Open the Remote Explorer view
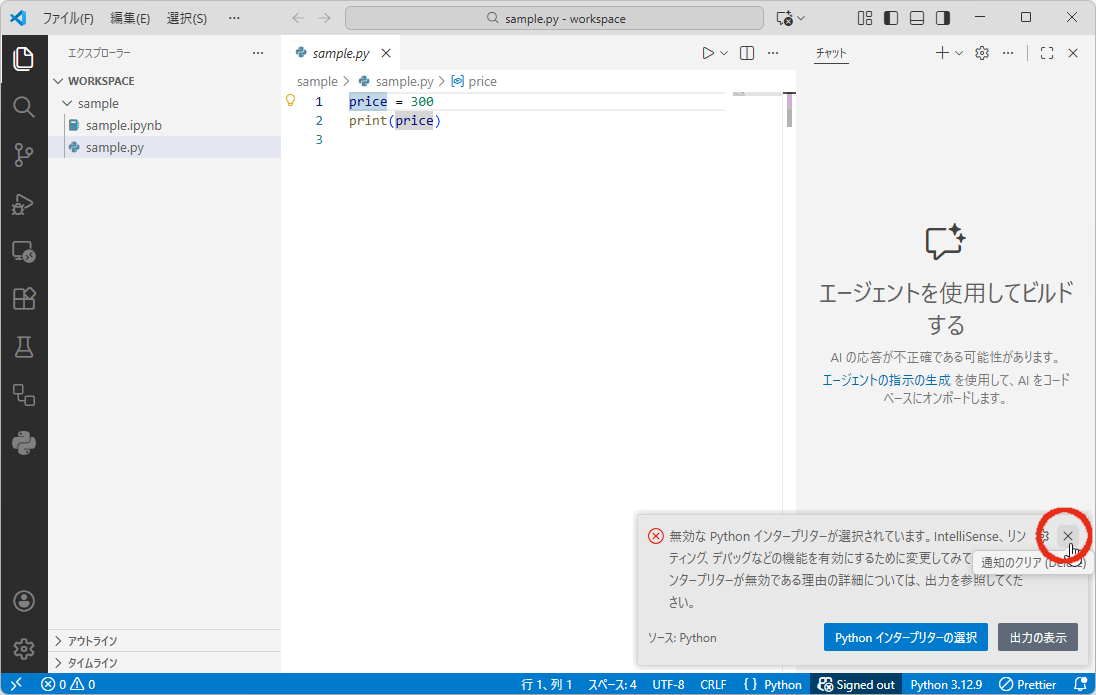The image size is (1096, 695). 24,252
